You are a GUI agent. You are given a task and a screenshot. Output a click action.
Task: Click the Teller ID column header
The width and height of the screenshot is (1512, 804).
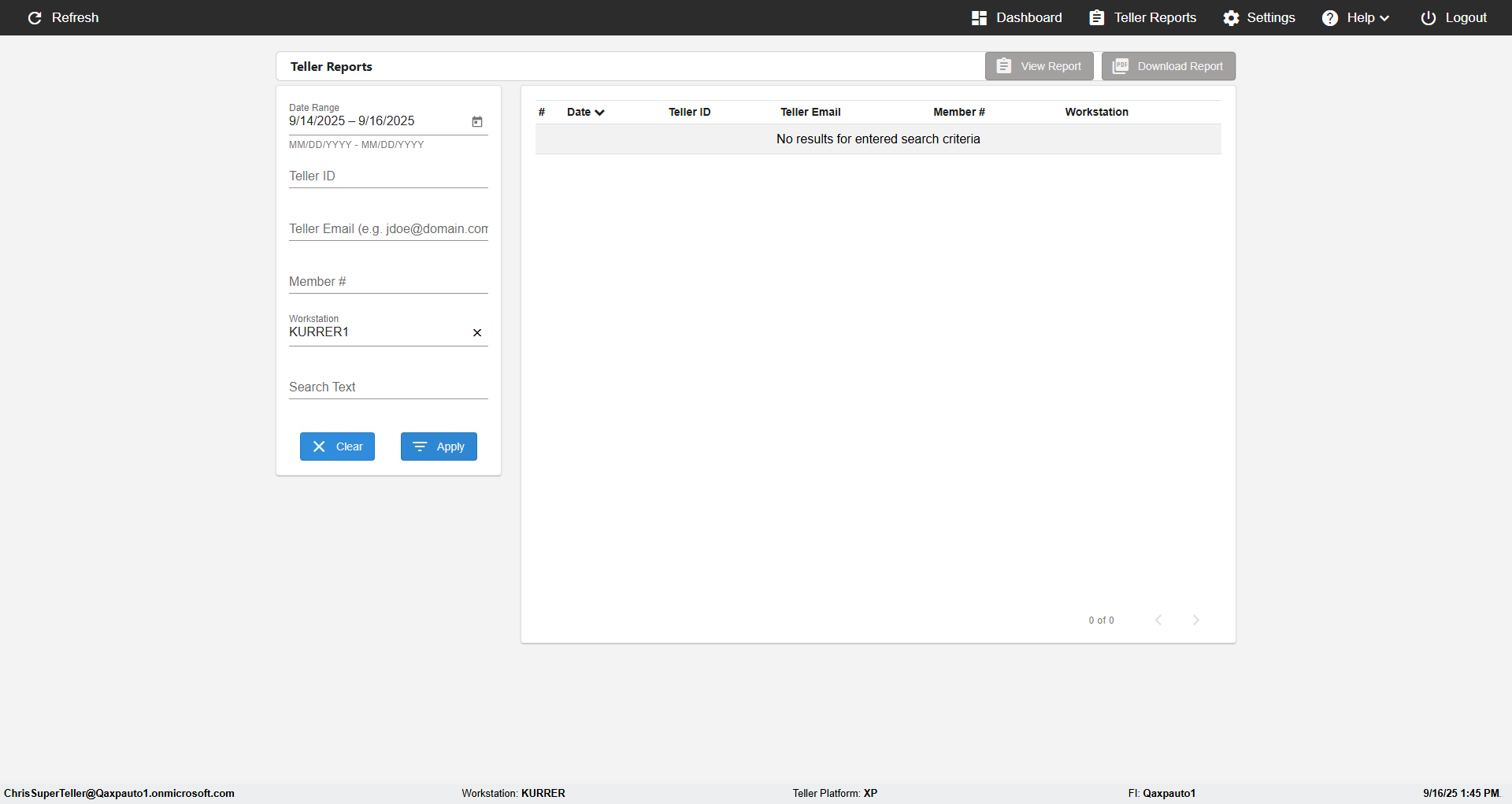689,112
